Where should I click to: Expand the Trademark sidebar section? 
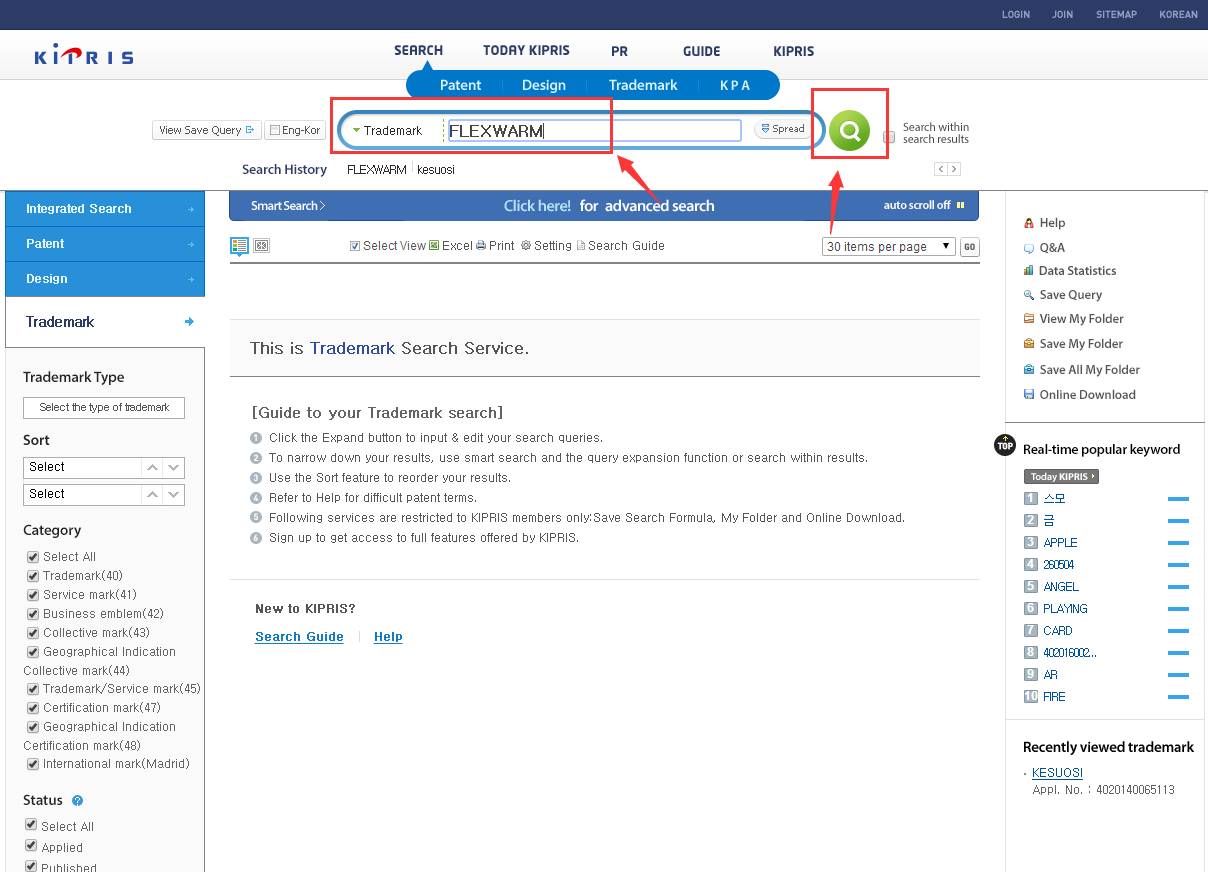coord(105,322)
